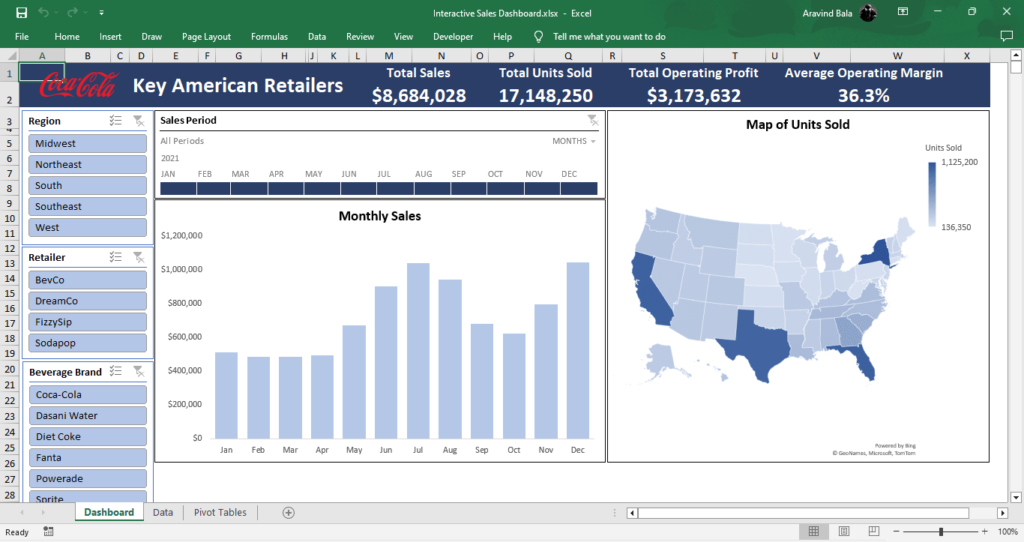The width and height of the screenshot is (1024, 542).
Task: Filter by Midwest region
Action: pyautogui.click(x=88, y=144)
